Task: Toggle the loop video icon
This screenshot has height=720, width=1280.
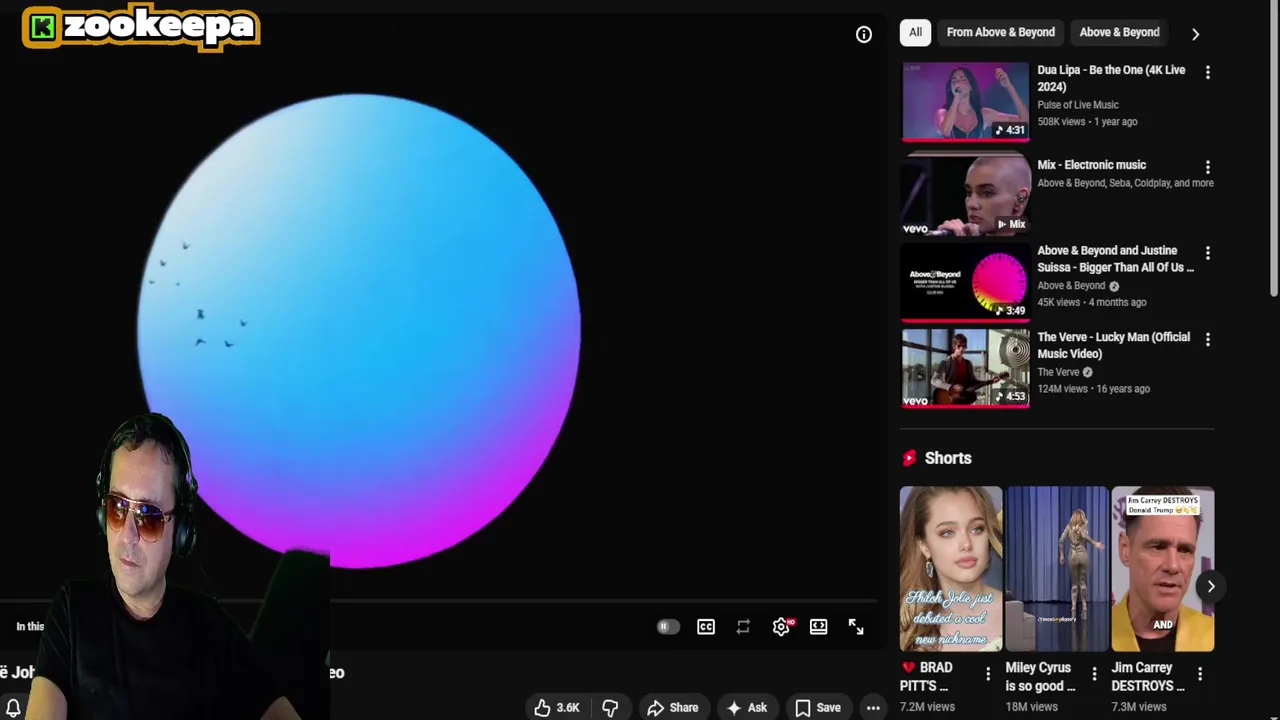Action: (x=743, y=627)
